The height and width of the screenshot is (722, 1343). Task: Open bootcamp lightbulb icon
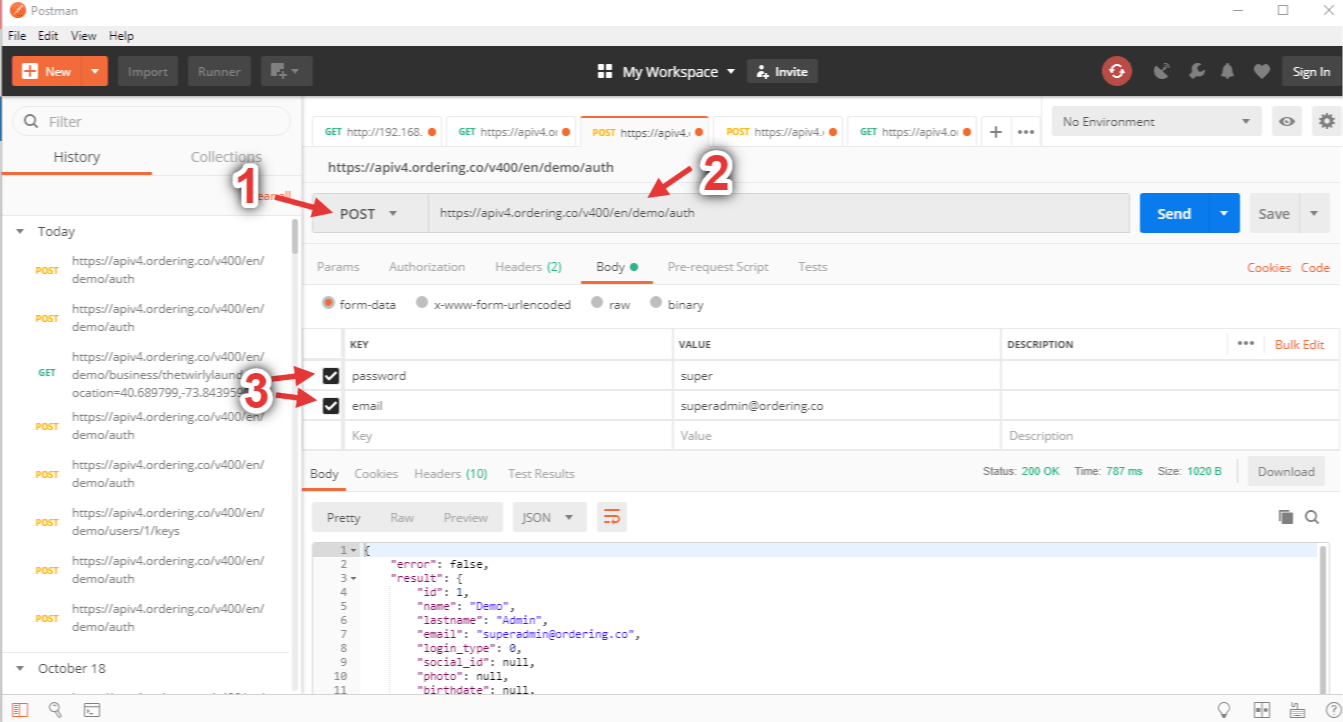[1223, 710]
